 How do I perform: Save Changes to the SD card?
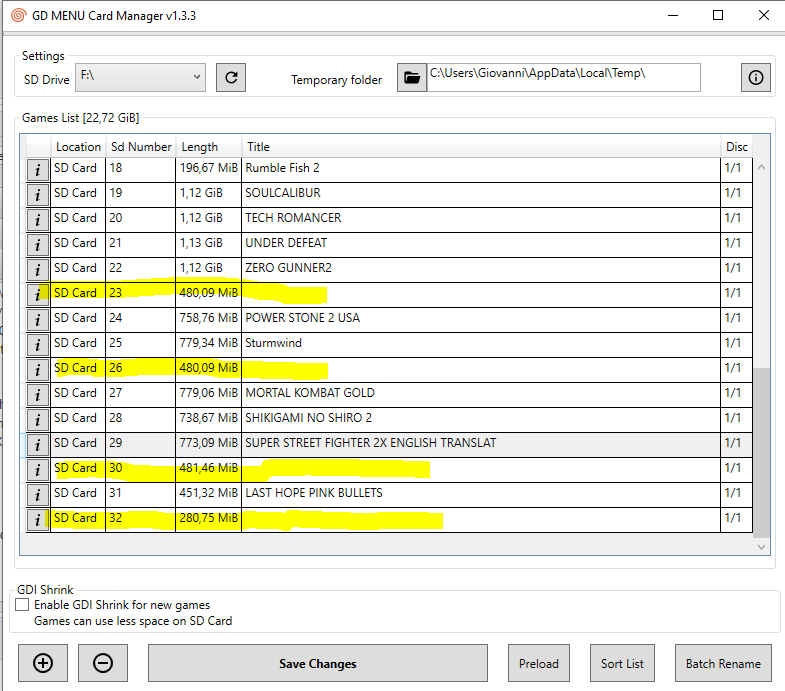pos(318,663)
